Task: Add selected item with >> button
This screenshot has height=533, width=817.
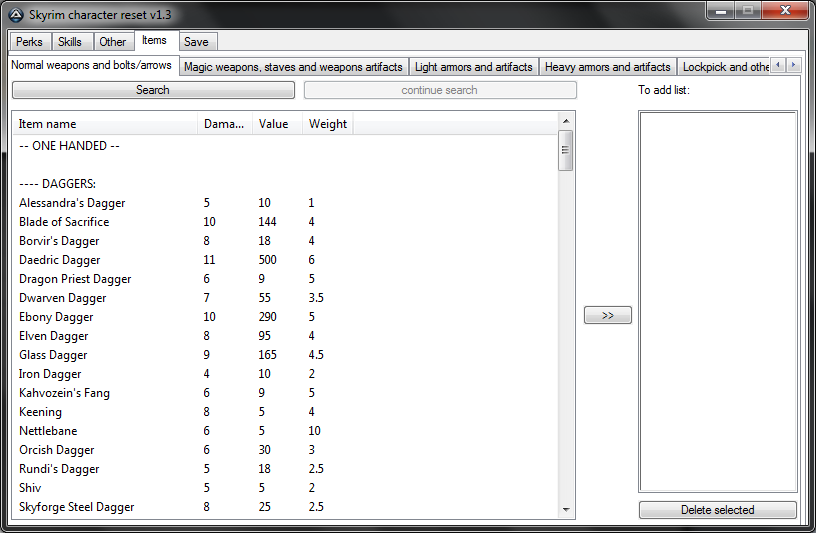Action: (608, 315)
